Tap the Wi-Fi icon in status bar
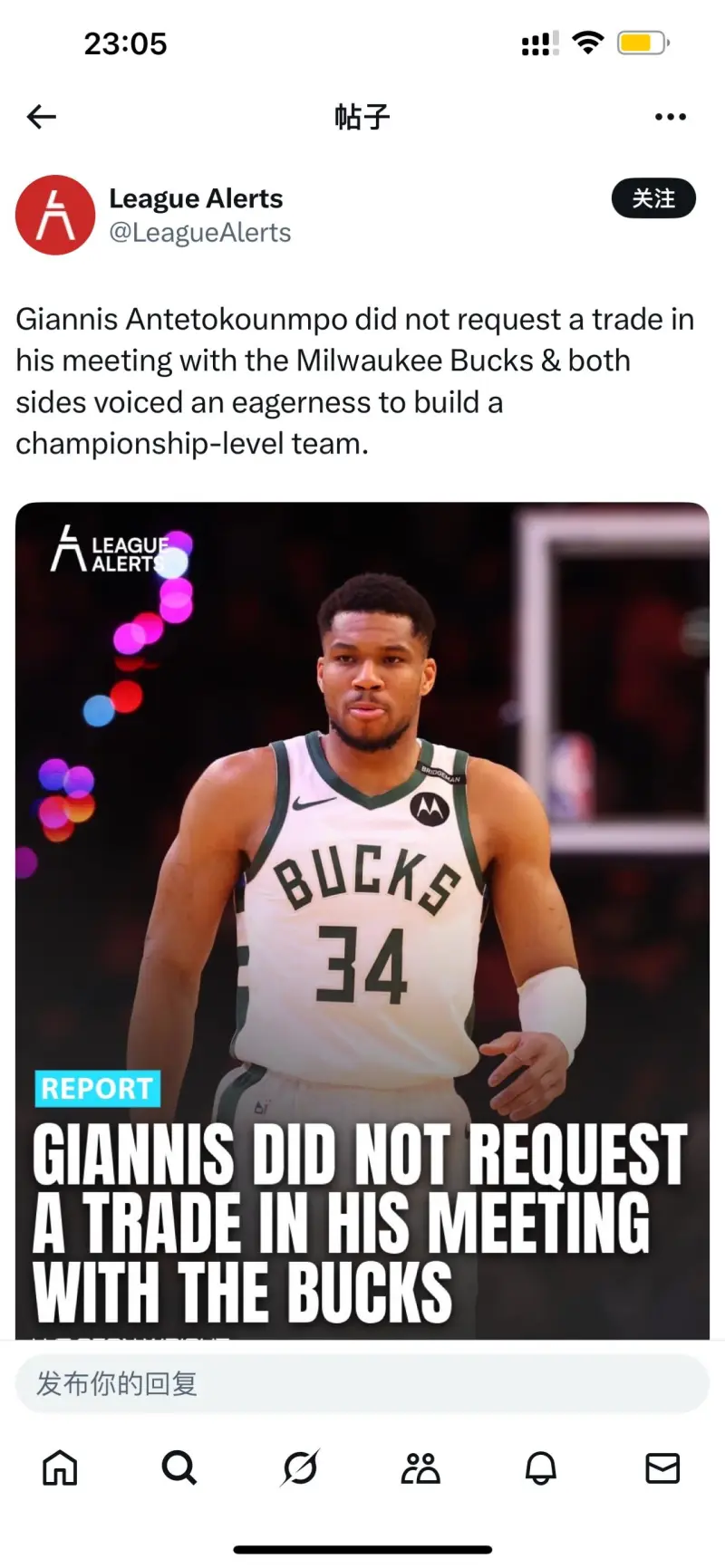 [x=589, y=43]
